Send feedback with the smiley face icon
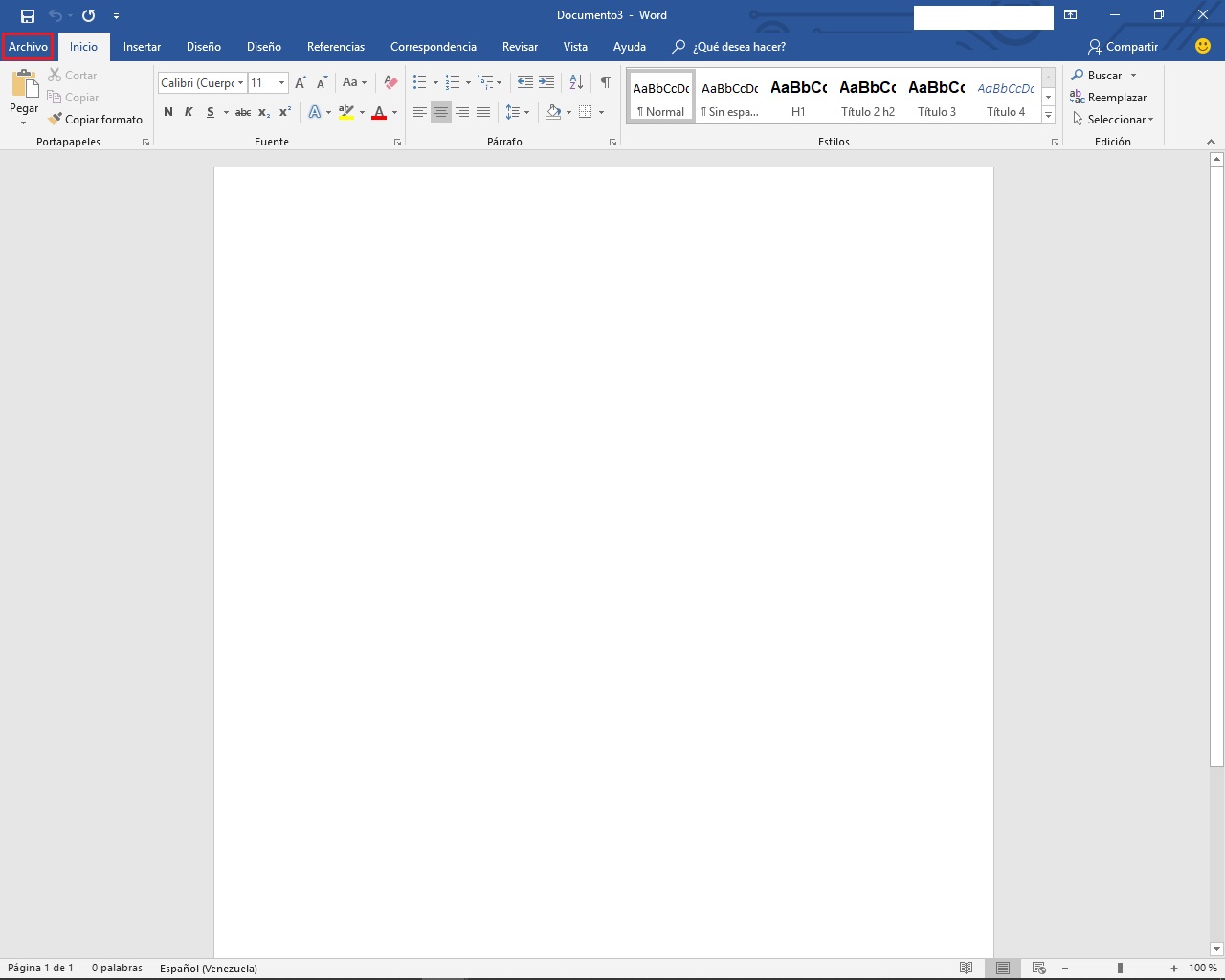Screen dimensions: 1225x980 [1203, 46]
